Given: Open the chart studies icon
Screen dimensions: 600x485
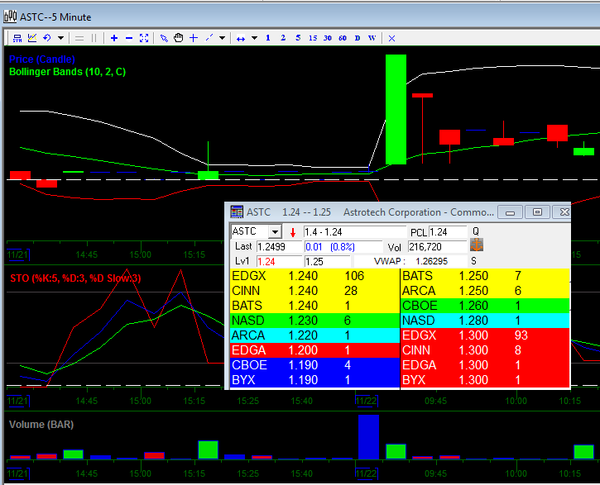Looking at the screenshot, I should pyautogui.click(x=32, y=38).
